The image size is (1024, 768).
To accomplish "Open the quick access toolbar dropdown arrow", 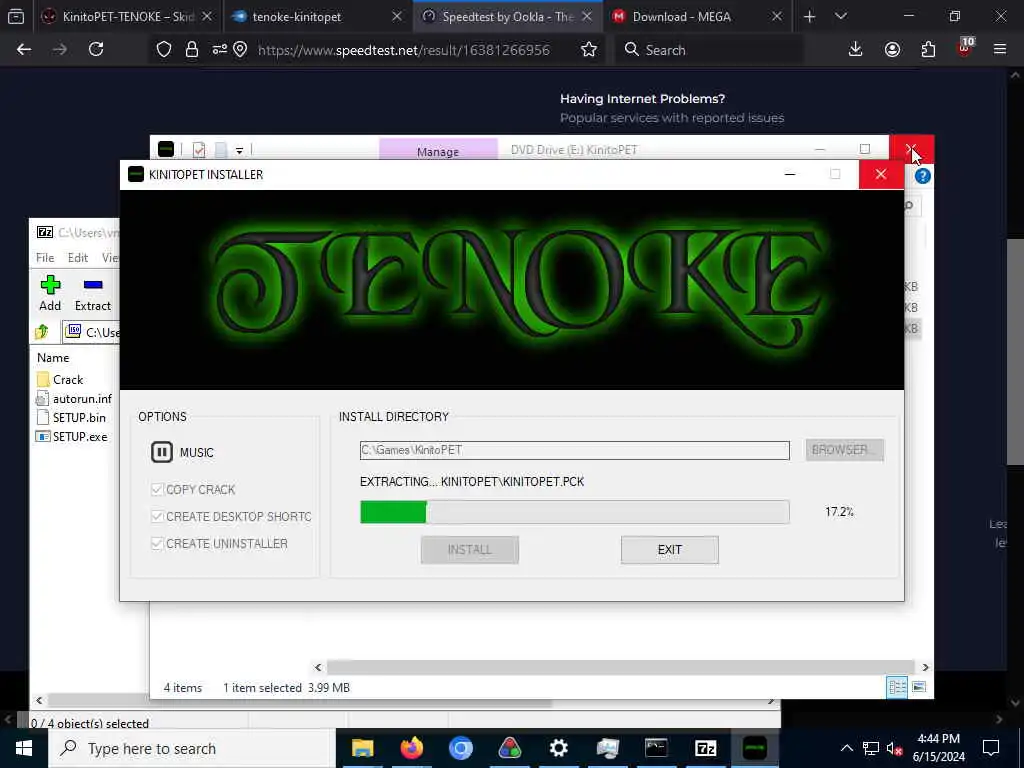I will [x=240, y=151].
